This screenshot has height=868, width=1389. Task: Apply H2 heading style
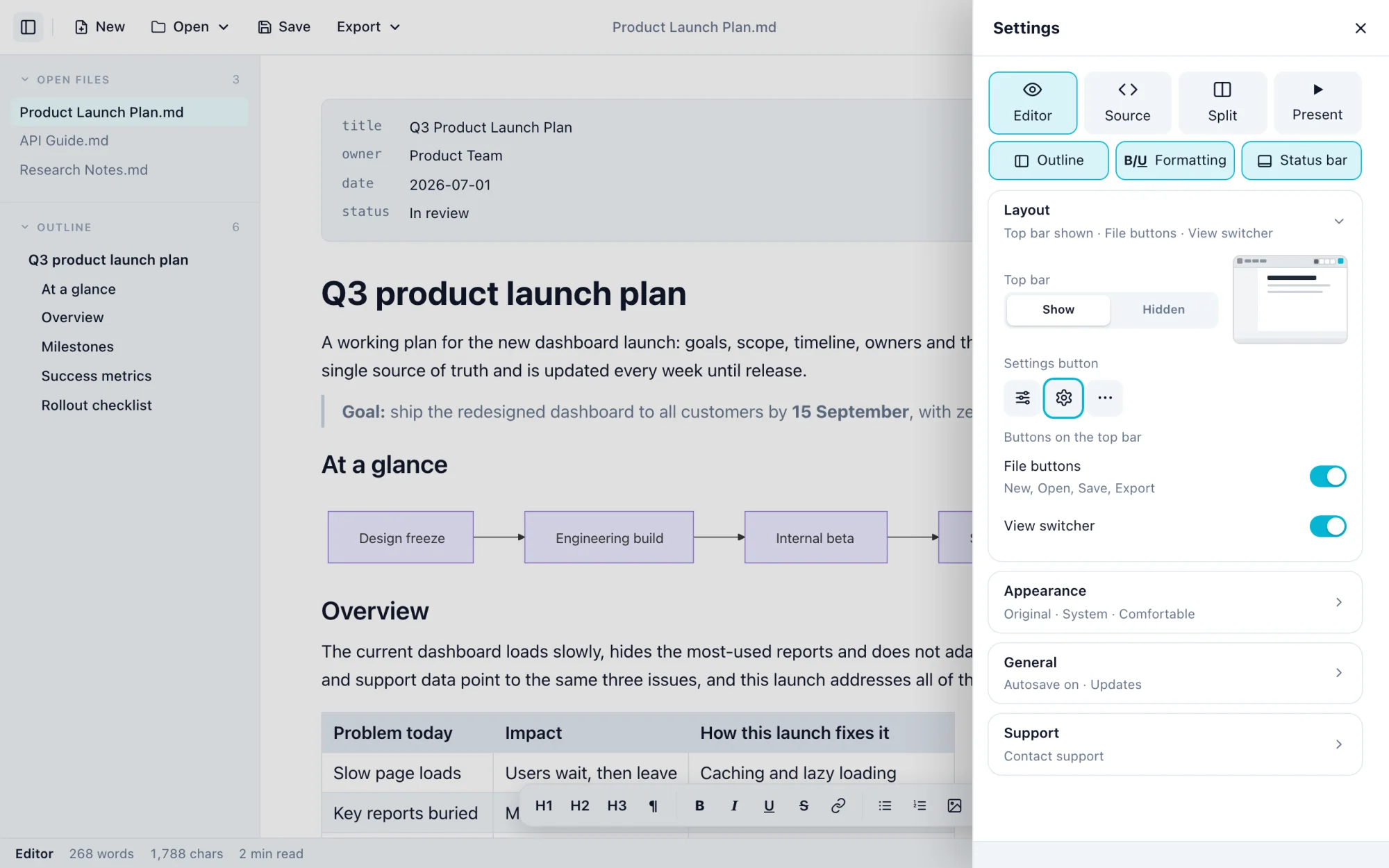pyautogui.click(x=580, y=806)
